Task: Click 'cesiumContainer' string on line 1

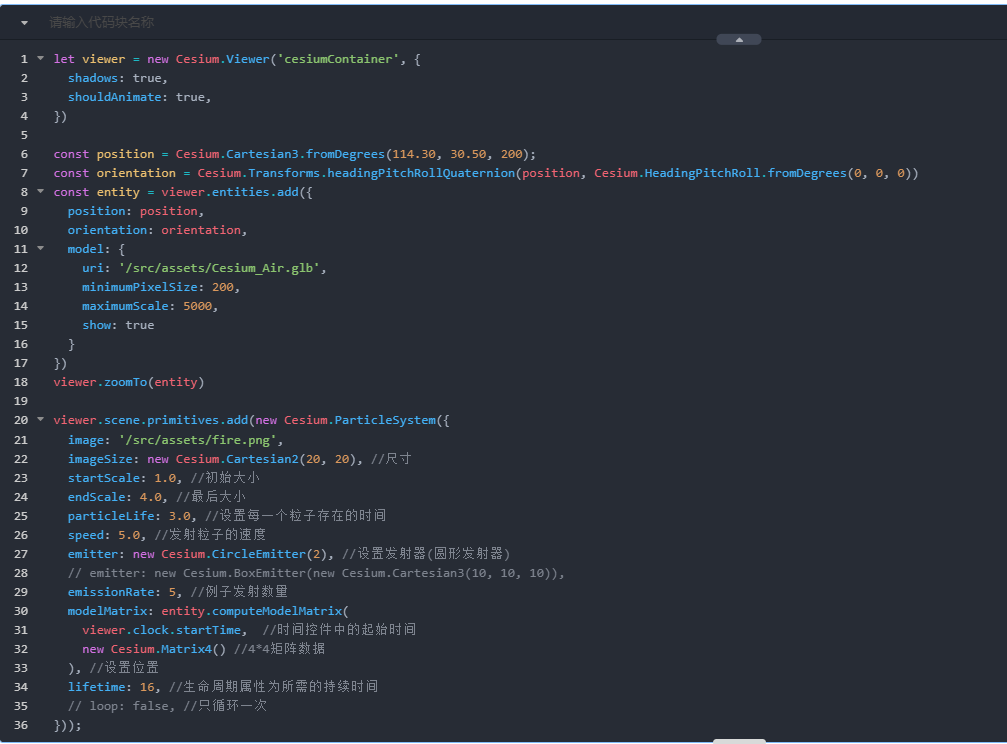Action: (x=338, y=59)
